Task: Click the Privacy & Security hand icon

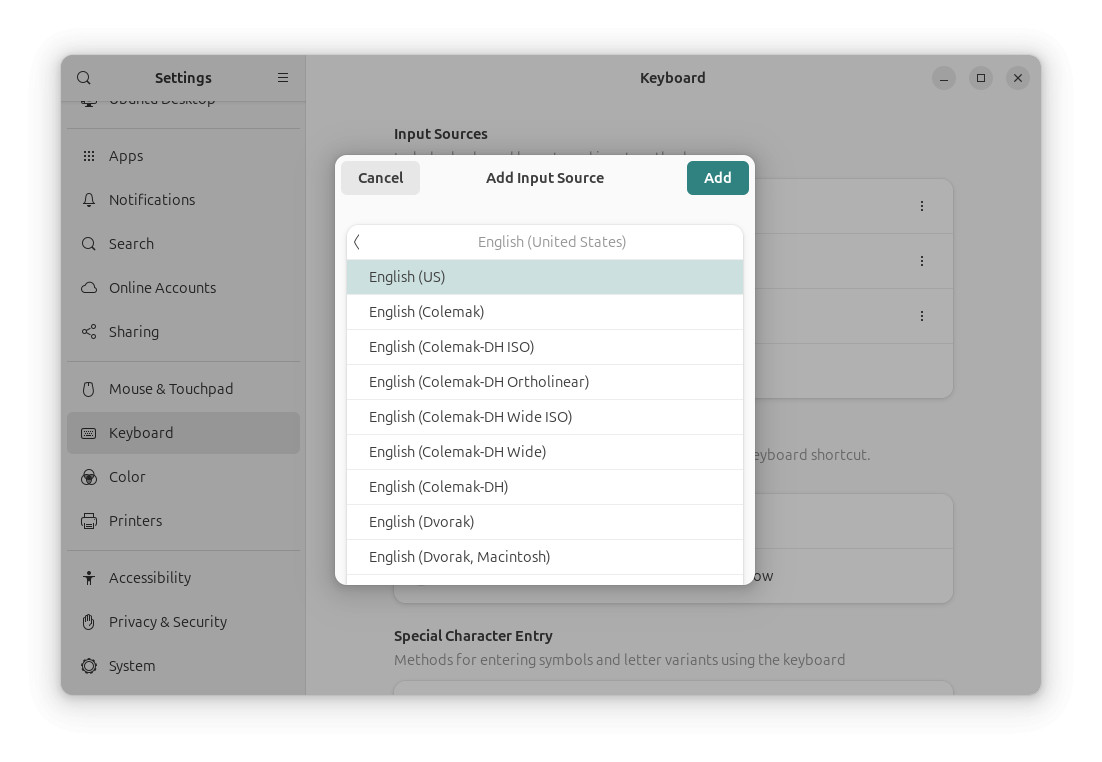Action: pyautogui.click(x=89, y=622)
